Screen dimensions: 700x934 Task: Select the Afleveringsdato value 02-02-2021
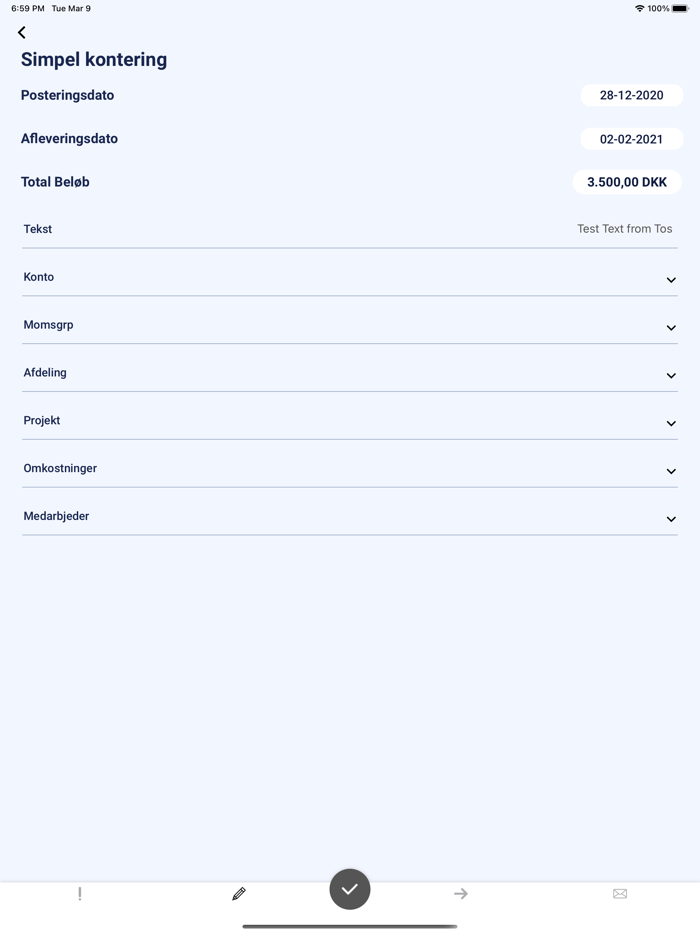[632, 139]
